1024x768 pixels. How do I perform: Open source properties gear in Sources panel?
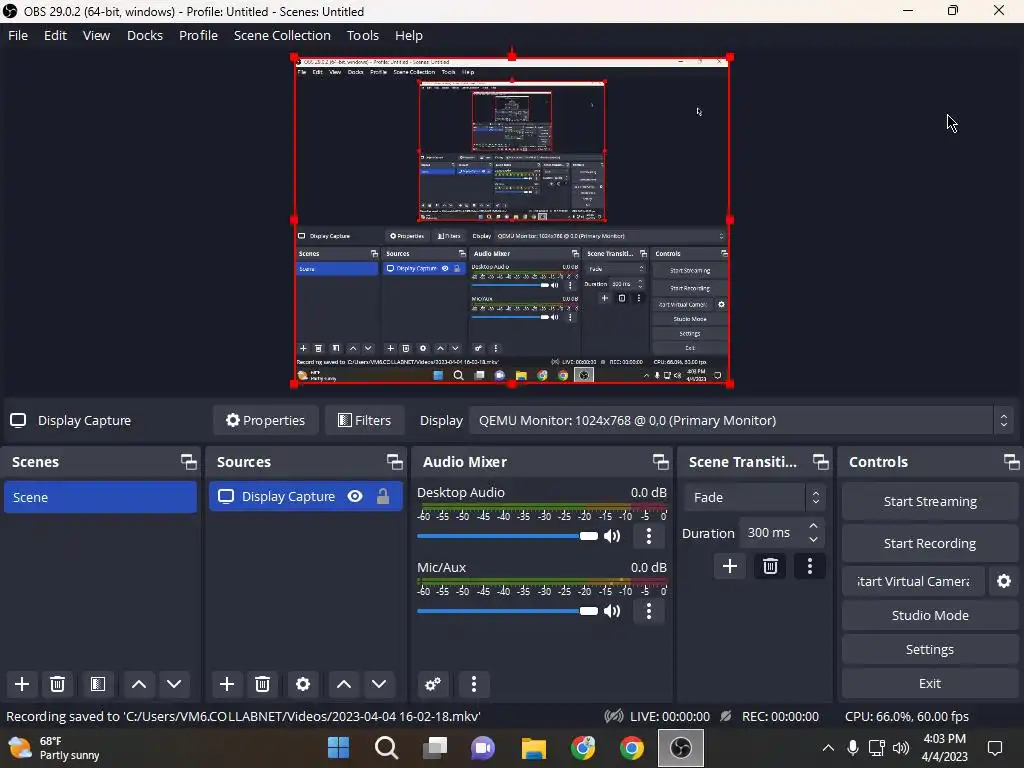[x=303, y=684]
